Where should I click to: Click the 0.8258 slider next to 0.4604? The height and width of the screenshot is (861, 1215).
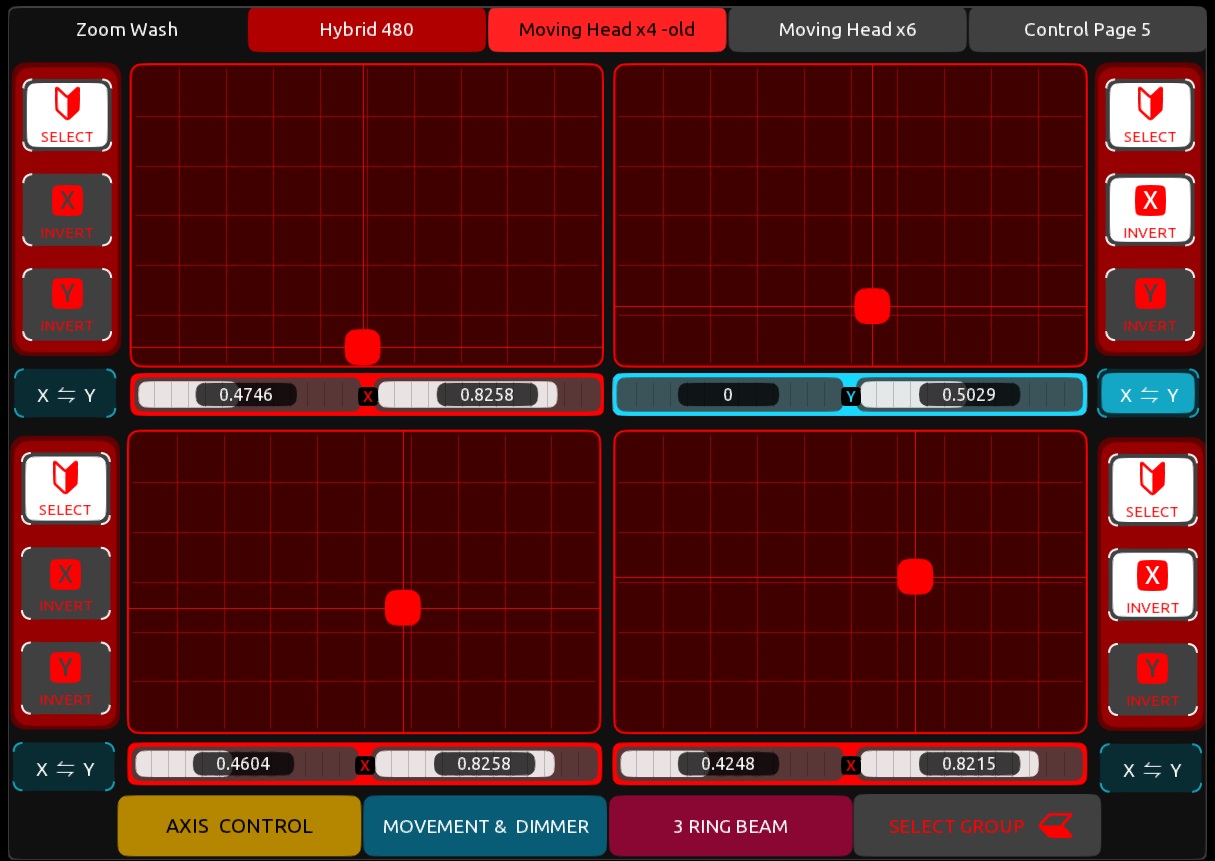pos(485,764)
